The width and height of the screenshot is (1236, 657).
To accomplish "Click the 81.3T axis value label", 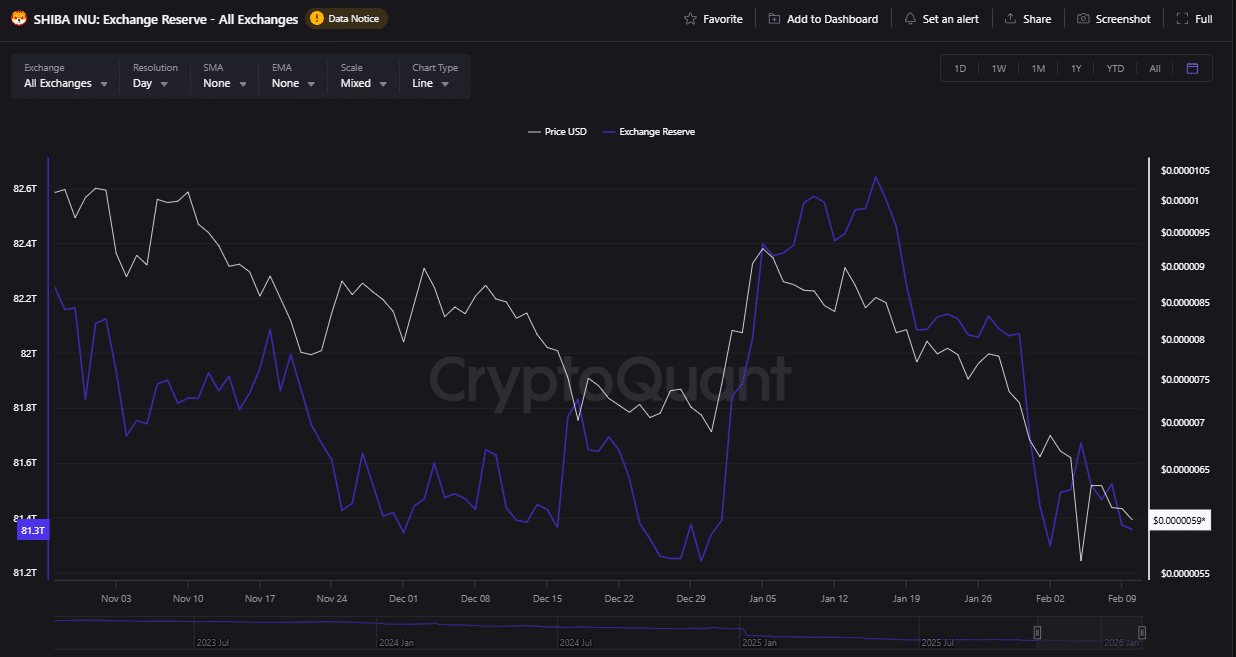I will pyautogui.click(x=31, y=530).
